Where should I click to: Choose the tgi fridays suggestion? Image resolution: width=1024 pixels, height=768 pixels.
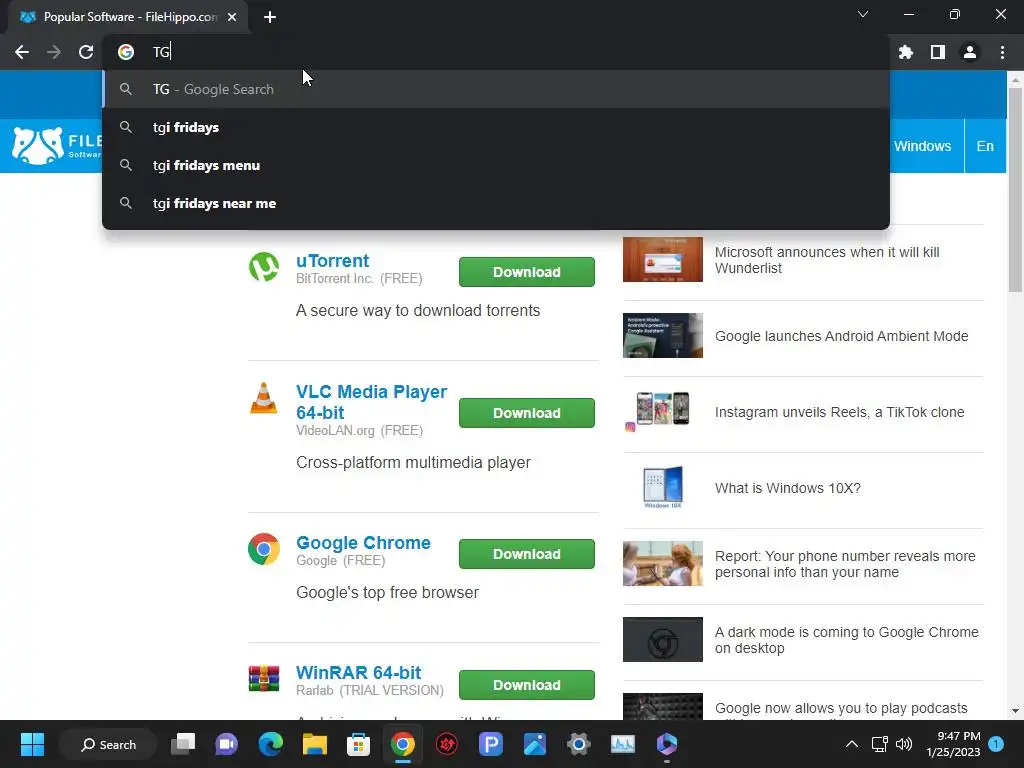[496, 127]
